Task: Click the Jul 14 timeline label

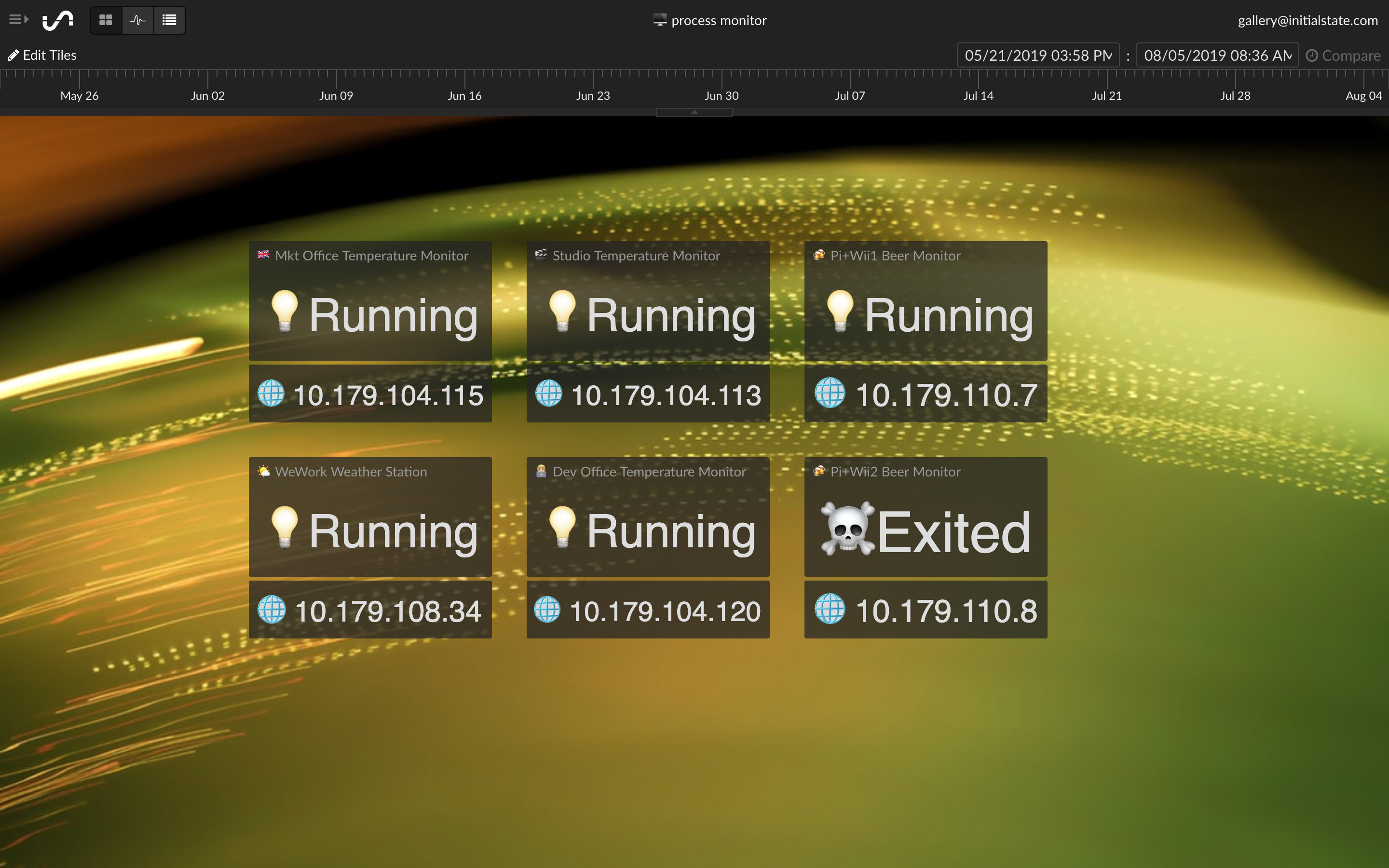Action: point(978,95)
